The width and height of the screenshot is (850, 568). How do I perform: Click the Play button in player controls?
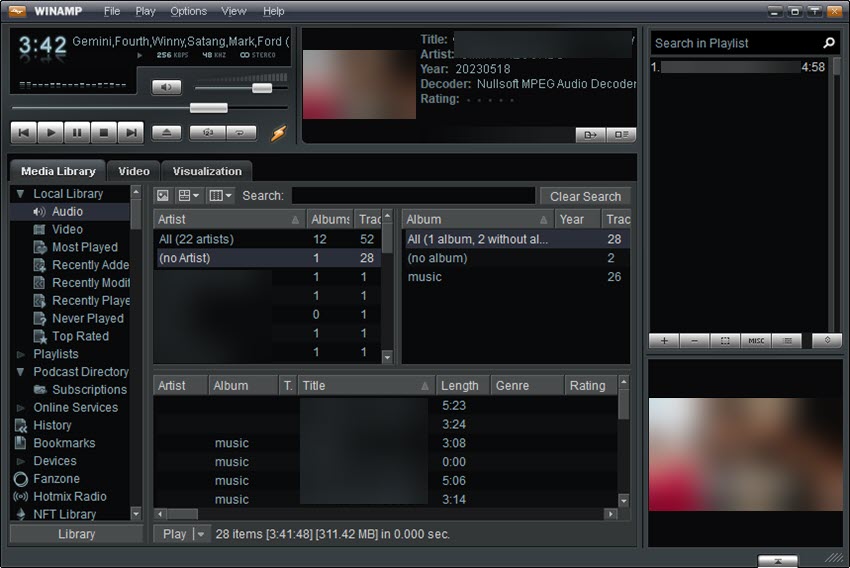50,132
